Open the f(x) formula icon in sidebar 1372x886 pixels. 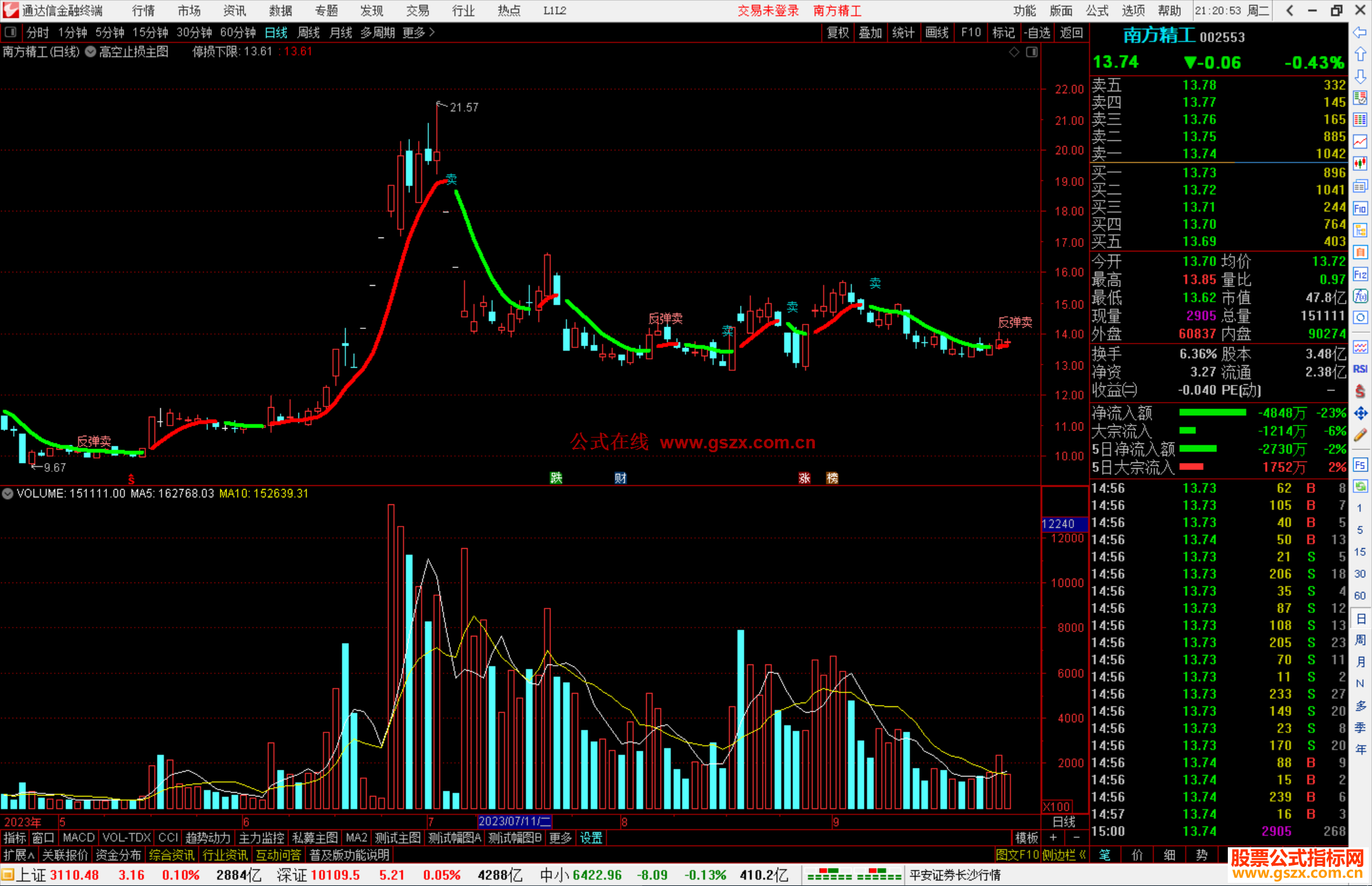(1360, 296)
